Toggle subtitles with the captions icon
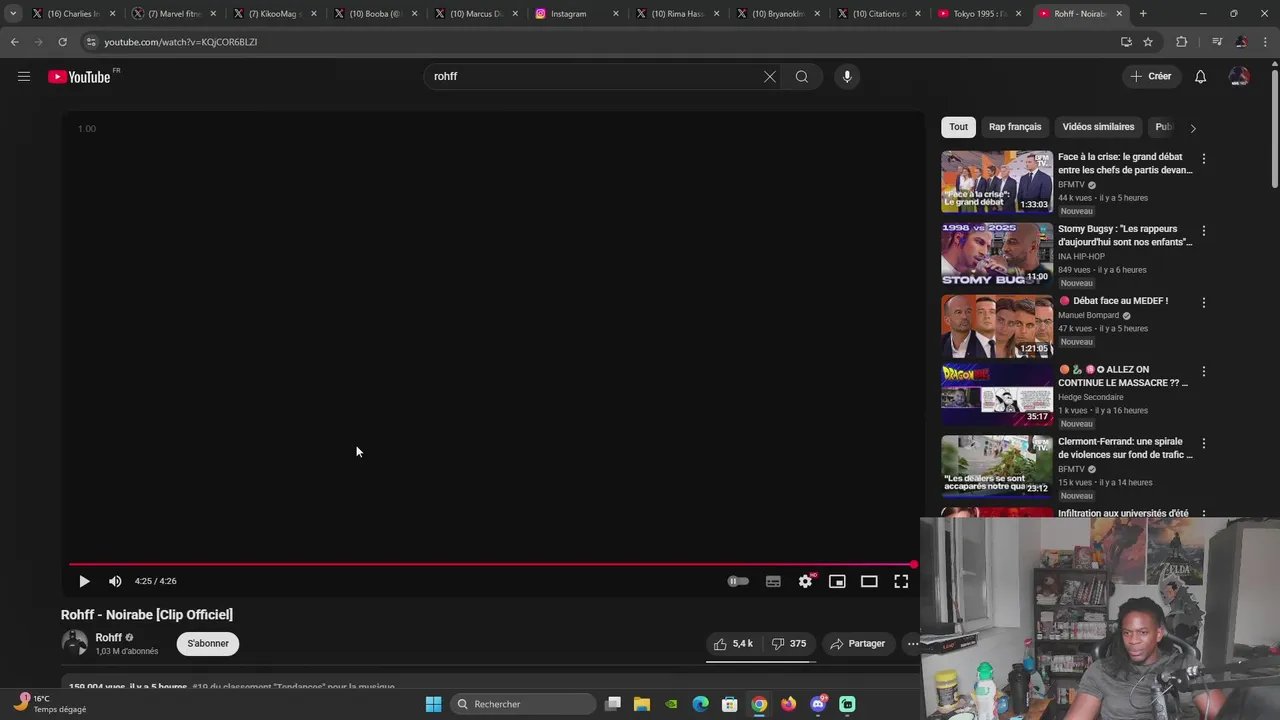This screenshot has width=1280, height=720. tap(773, 581)
